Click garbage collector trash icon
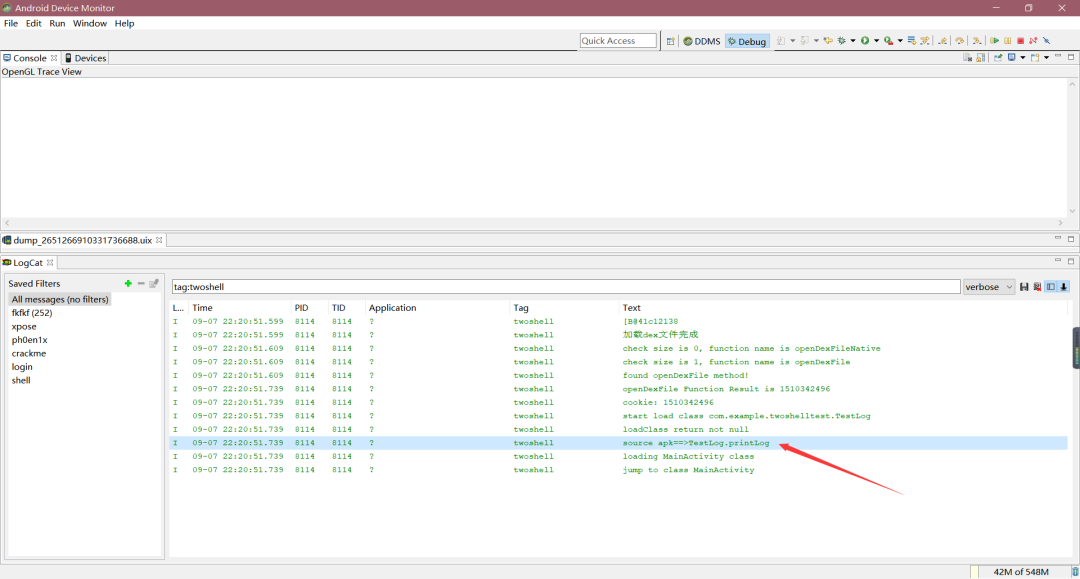 point(1074,571)
